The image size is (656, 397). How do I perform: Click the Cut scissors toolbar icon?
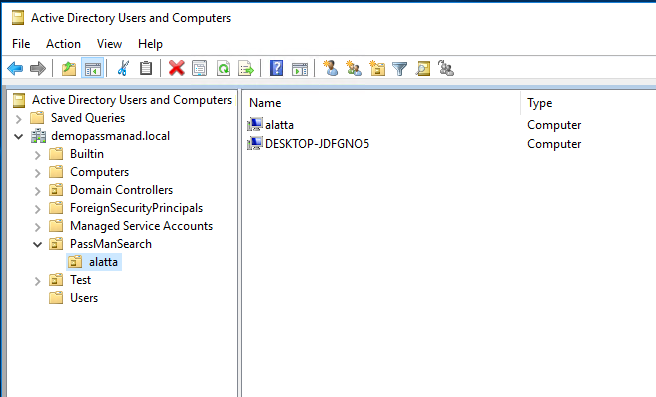(x=123, y=68)
